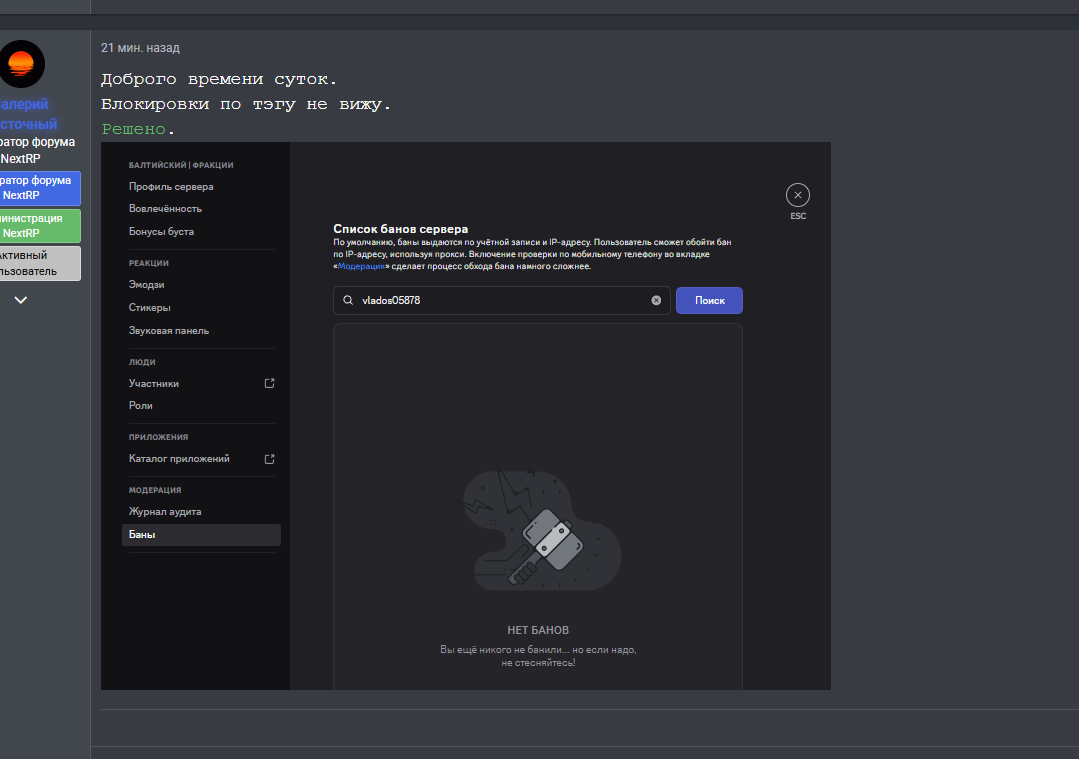
Task: Open the Роли settings page
Action: [141, 406]
